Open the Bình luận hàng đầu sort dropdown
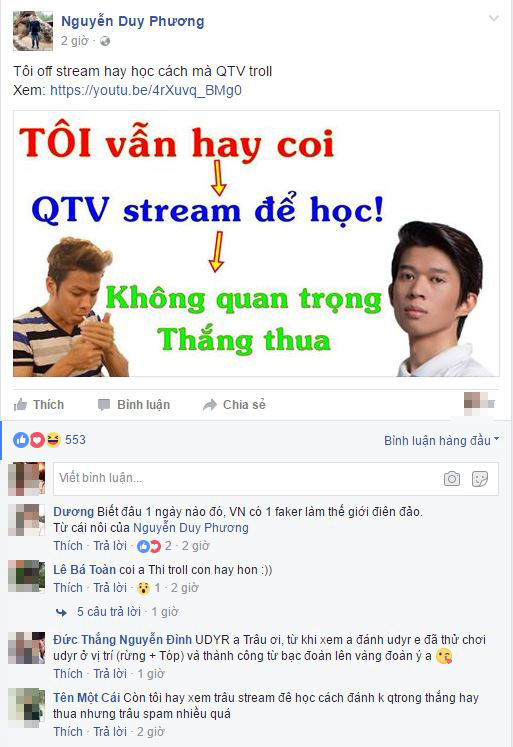Image resolution: width=513 pixels, height=747 pixels. click(442, 441)
